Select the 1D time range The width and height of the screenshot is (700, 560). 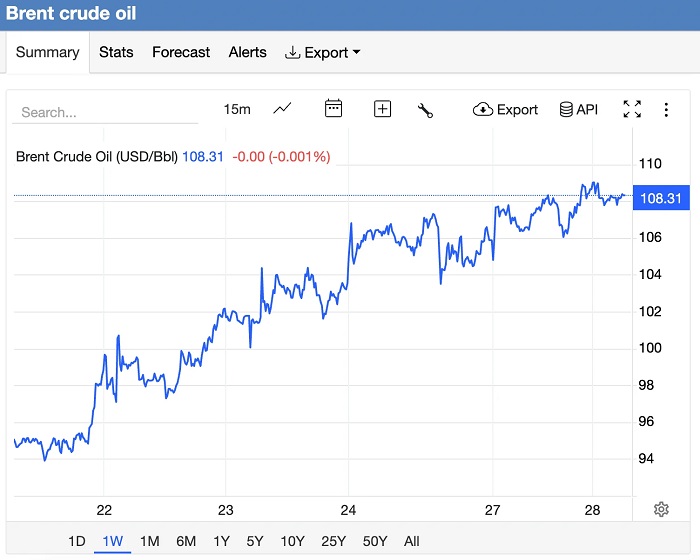(77, 541)
